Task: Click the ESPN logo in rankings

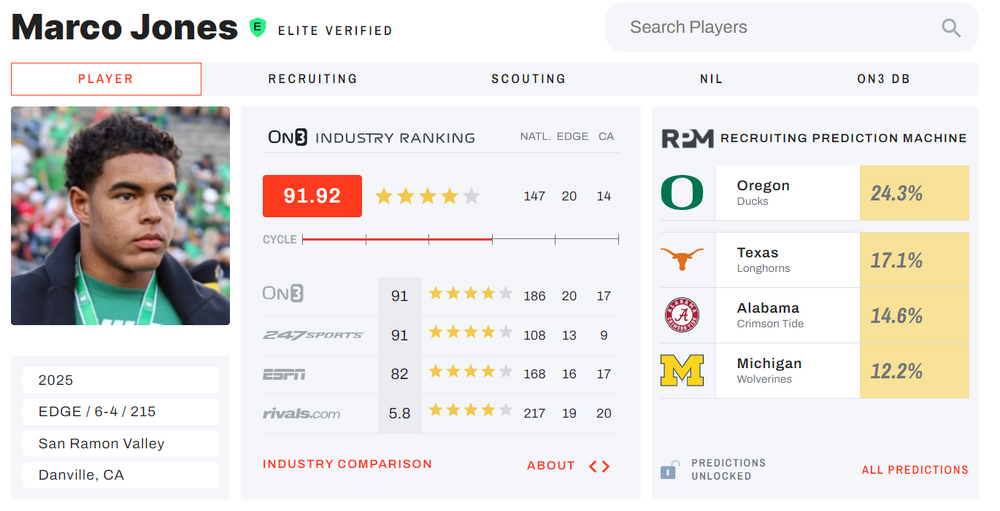Action: point(284,374)
